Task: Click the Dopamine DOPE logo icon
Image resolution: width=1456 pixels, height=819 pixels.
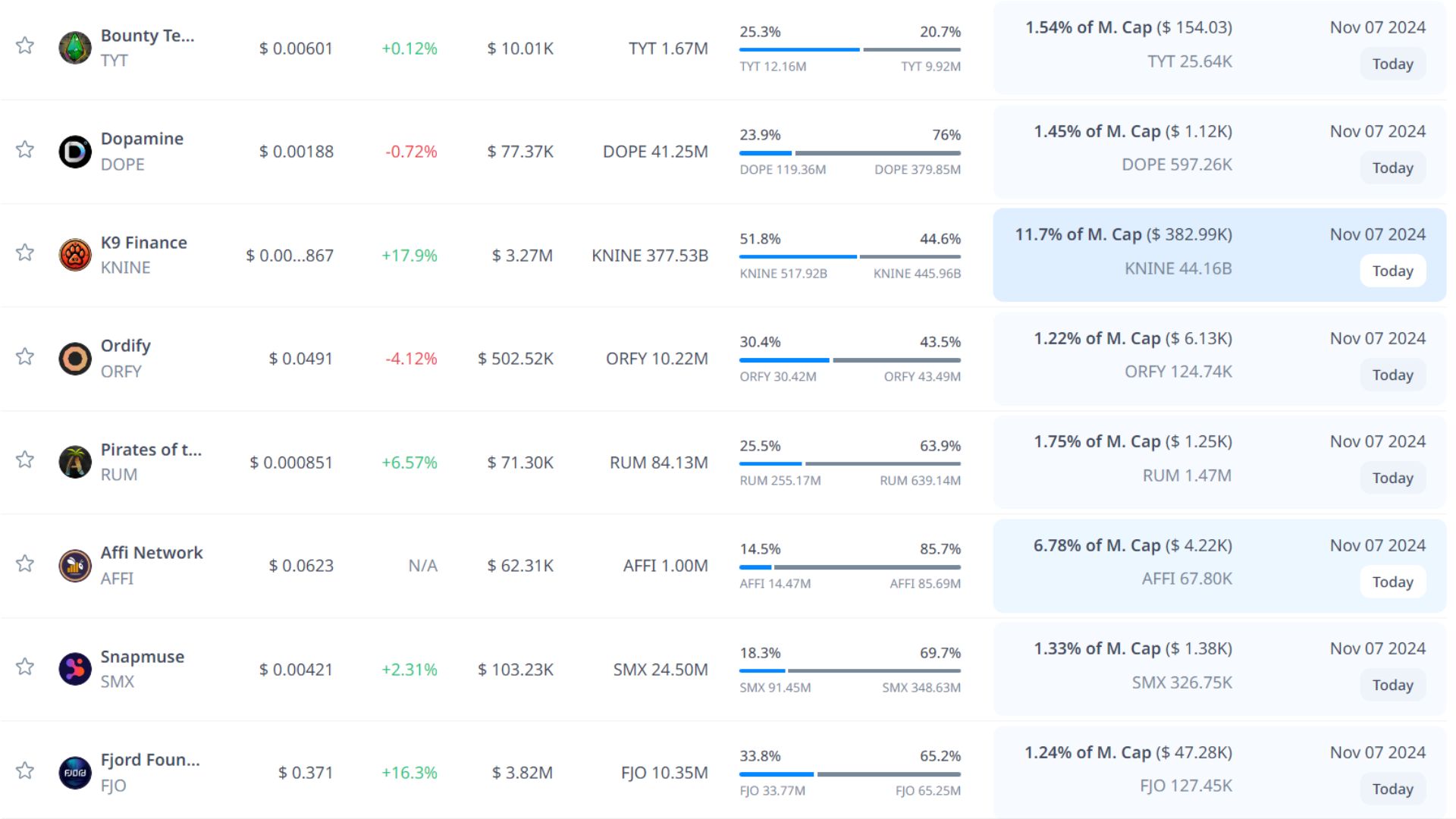Action: 75,152
